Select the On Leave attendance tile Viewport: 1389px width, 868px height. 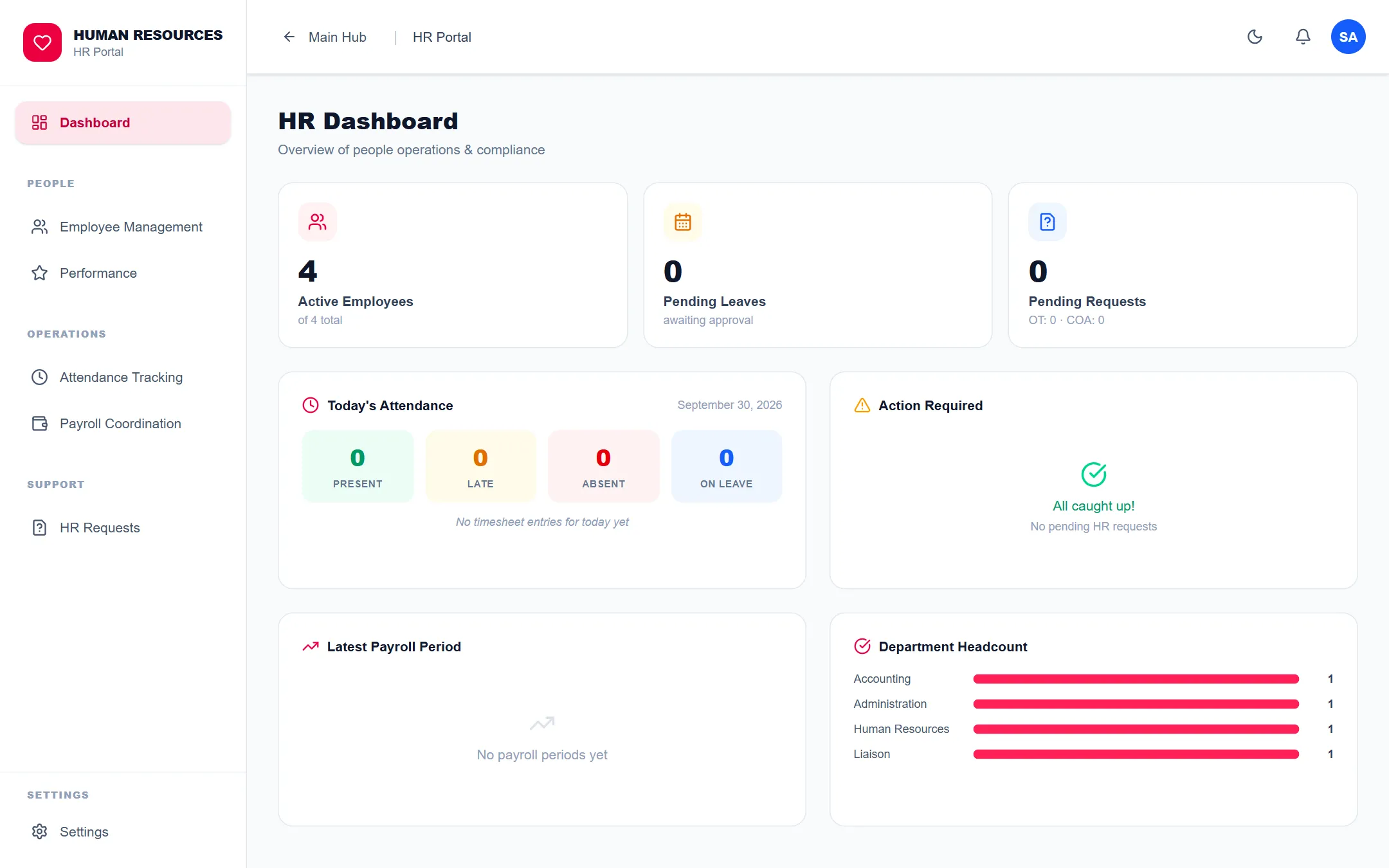tap(726, 466)
